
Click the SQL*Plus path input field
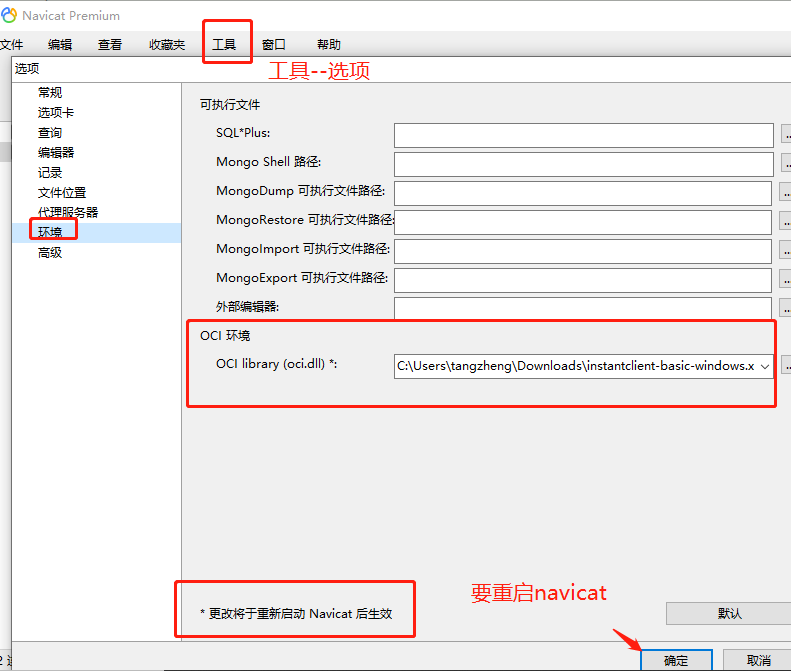[x=584, y=135]
